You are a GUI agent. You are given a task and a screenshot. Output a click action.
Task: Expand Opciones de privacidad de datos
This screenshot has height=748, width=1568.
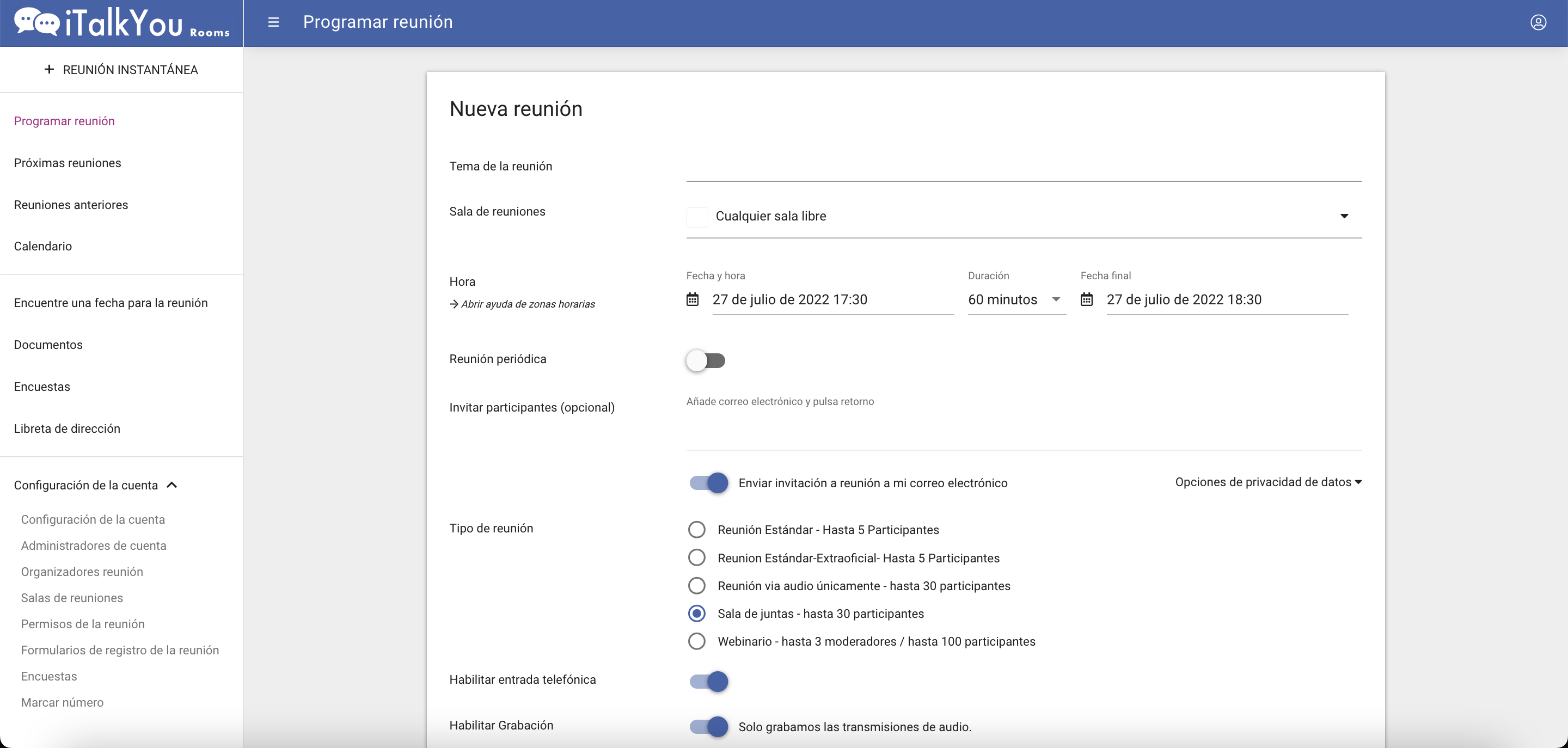[x=1268, y=482]
